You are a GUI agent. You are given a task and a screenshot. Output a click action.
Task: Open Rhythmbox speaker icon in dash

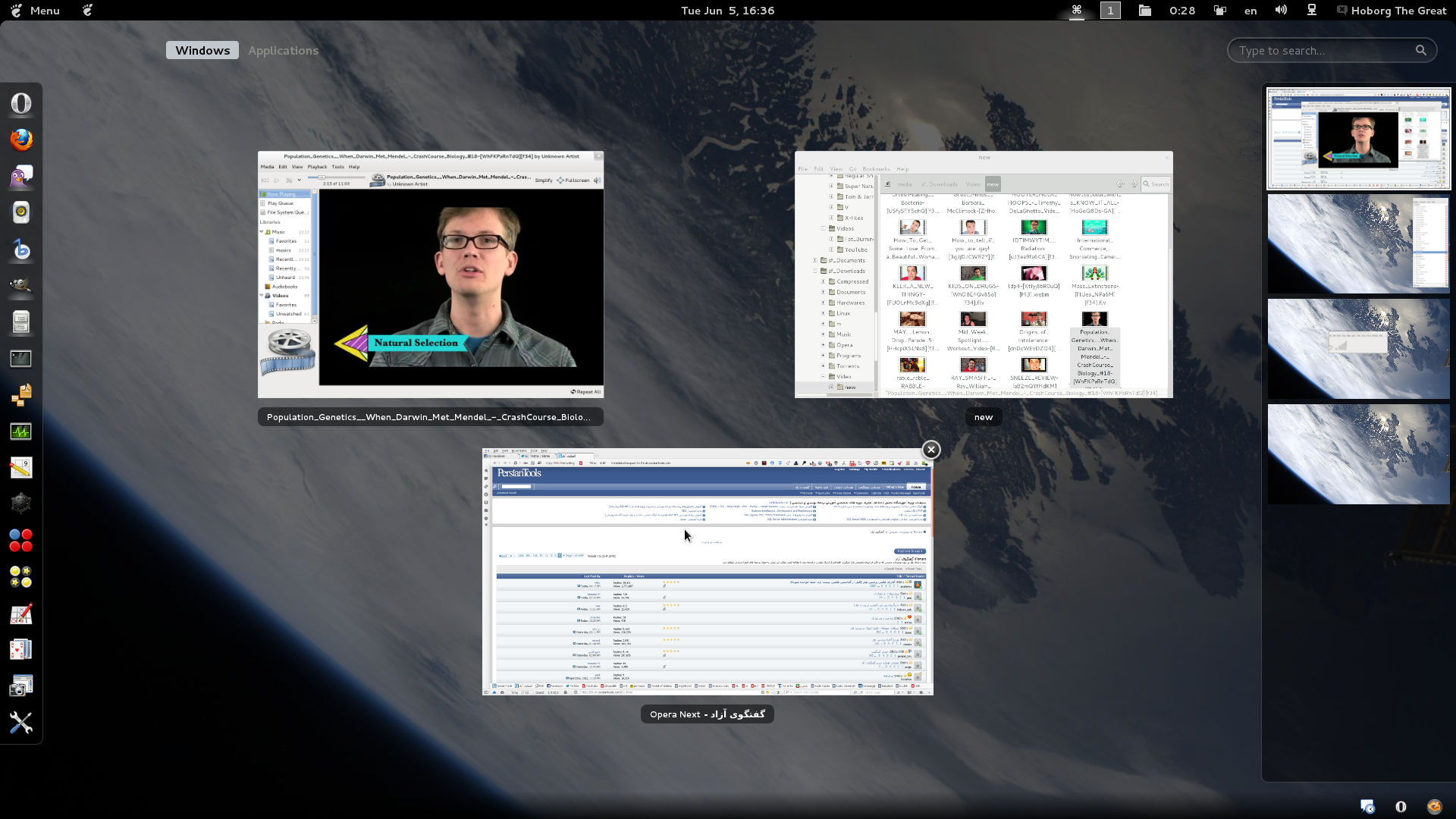21,213
